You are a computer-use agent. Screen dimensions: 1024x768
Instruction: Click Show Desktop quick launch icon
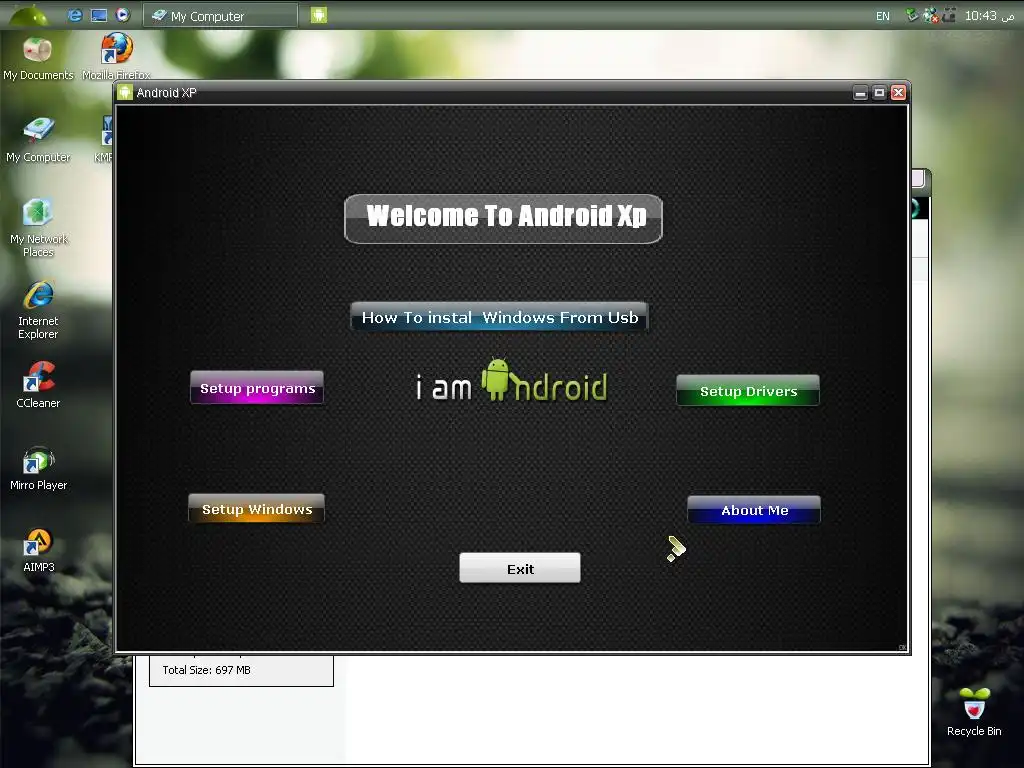[99, 15]
